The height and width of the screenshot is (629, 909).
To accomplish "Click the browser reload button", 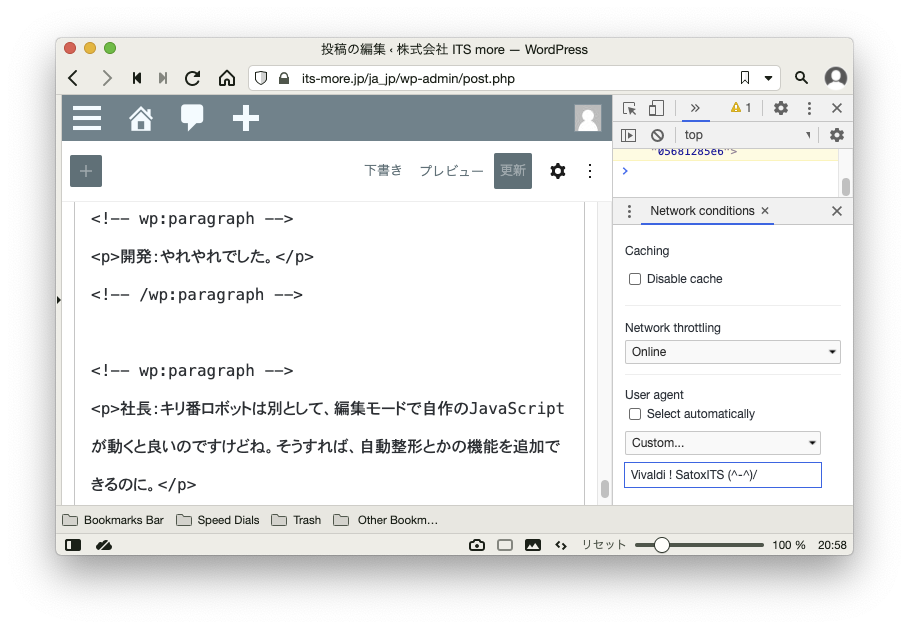I will tap(193, 78).
